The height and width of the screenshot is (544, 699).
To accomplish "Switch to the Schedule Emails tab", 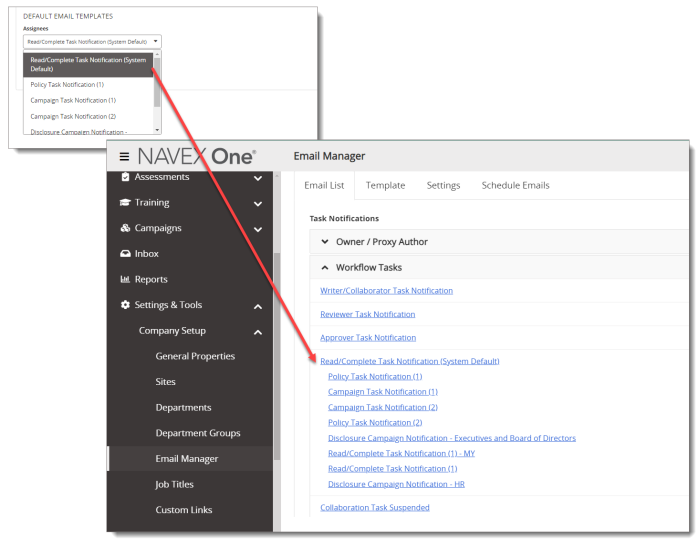I will 515,185.
